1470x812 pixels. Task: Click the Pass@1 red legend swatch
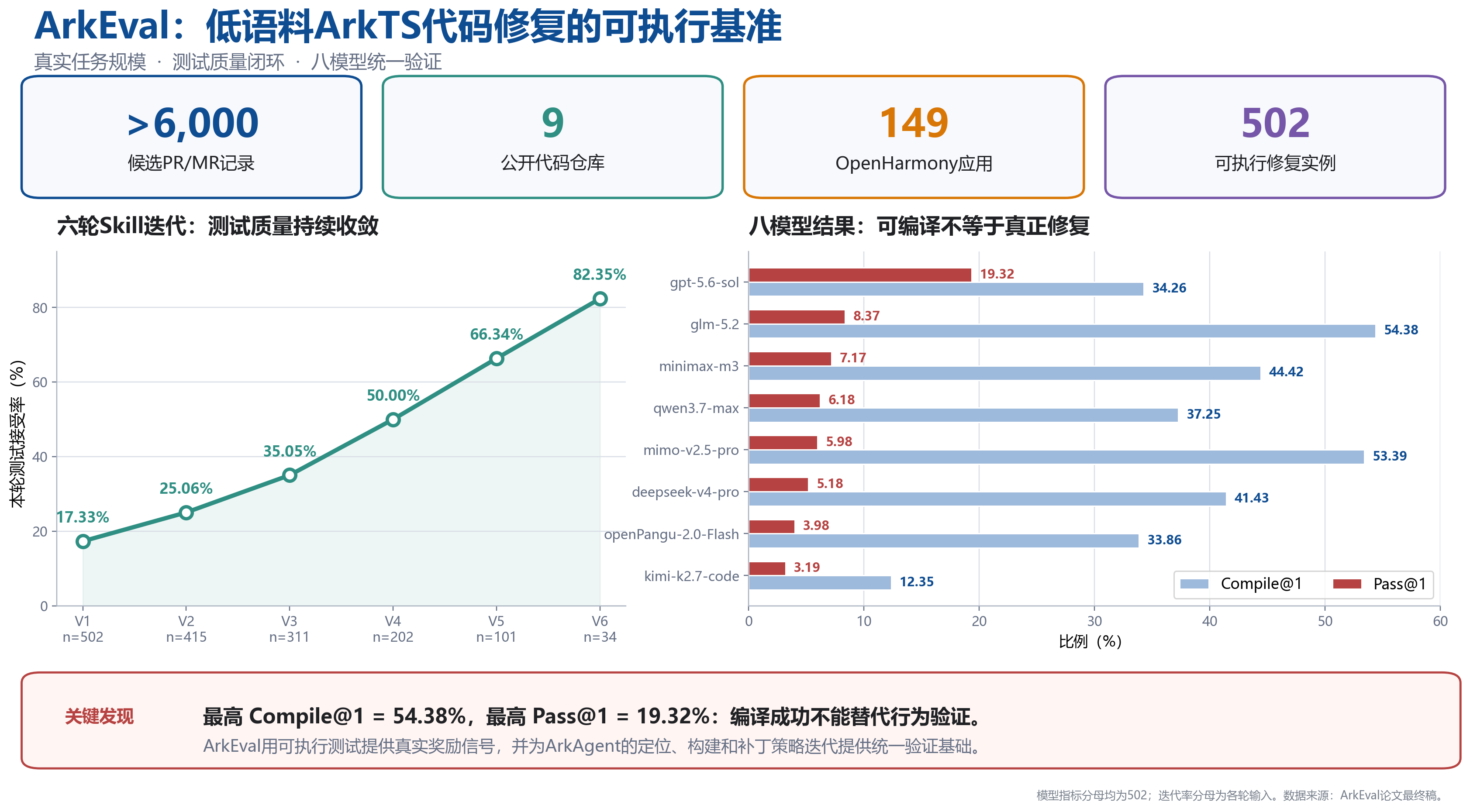tap(1347, 584)
